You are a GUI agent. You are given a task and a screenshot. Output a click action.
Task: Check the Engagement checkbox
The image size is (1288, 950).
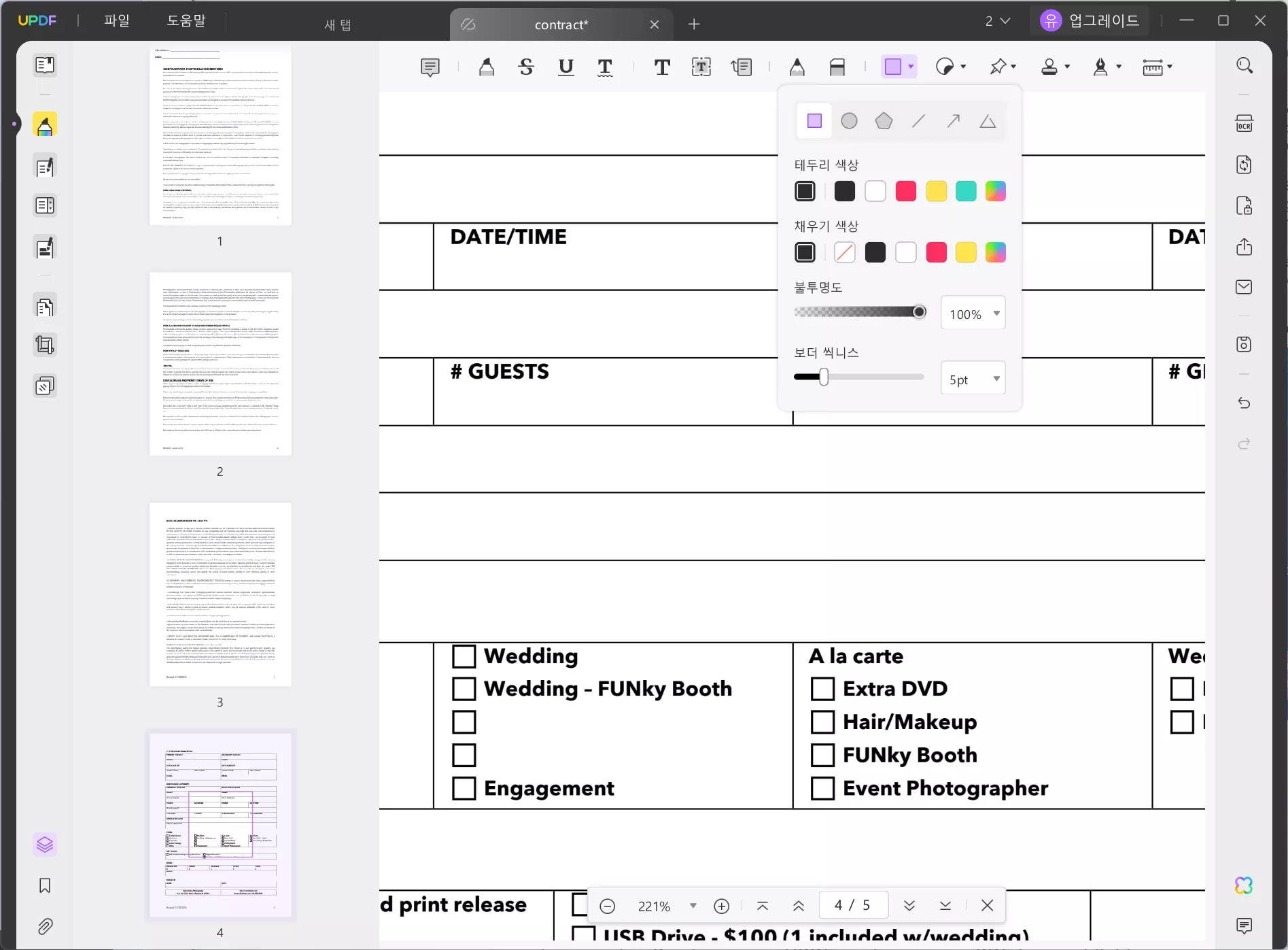coord(464,788)
